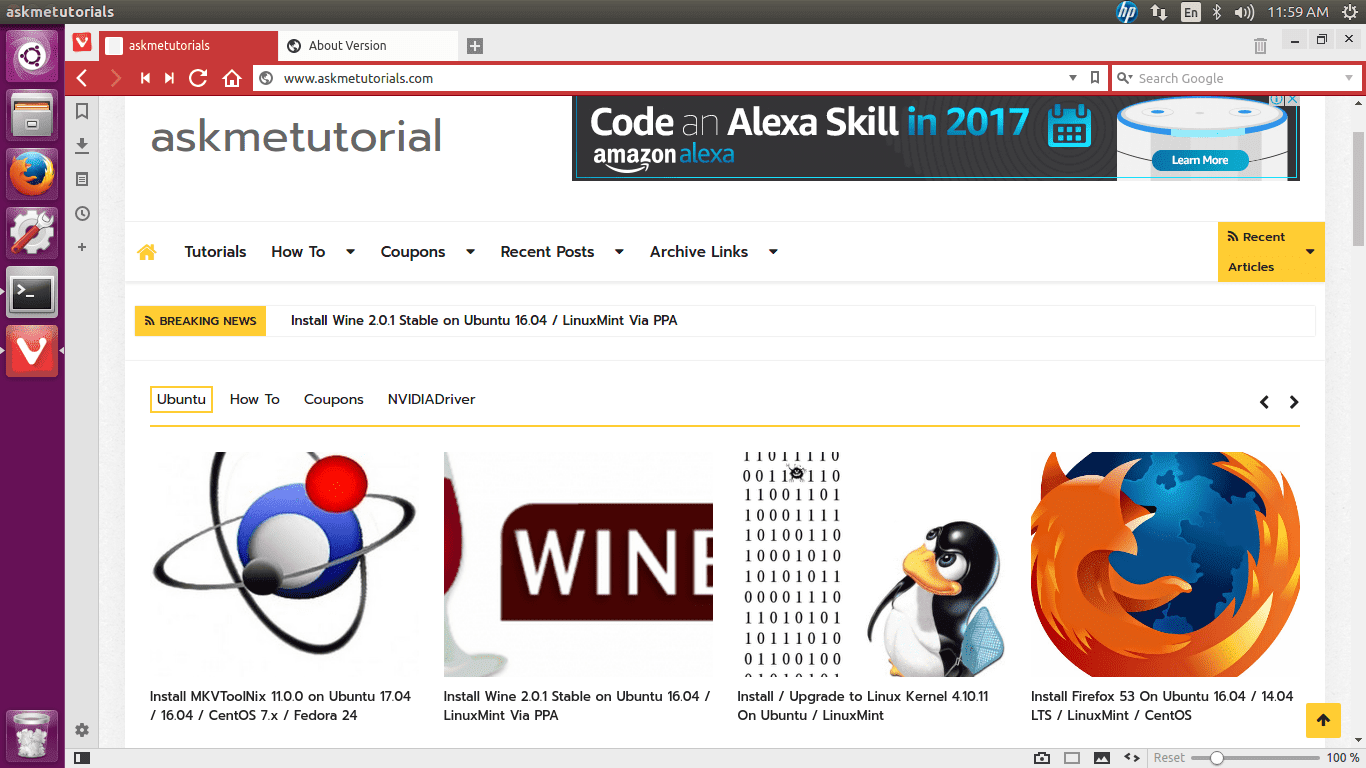Open a new tab with plus button

pyautogui.click(x=475, y=46)
